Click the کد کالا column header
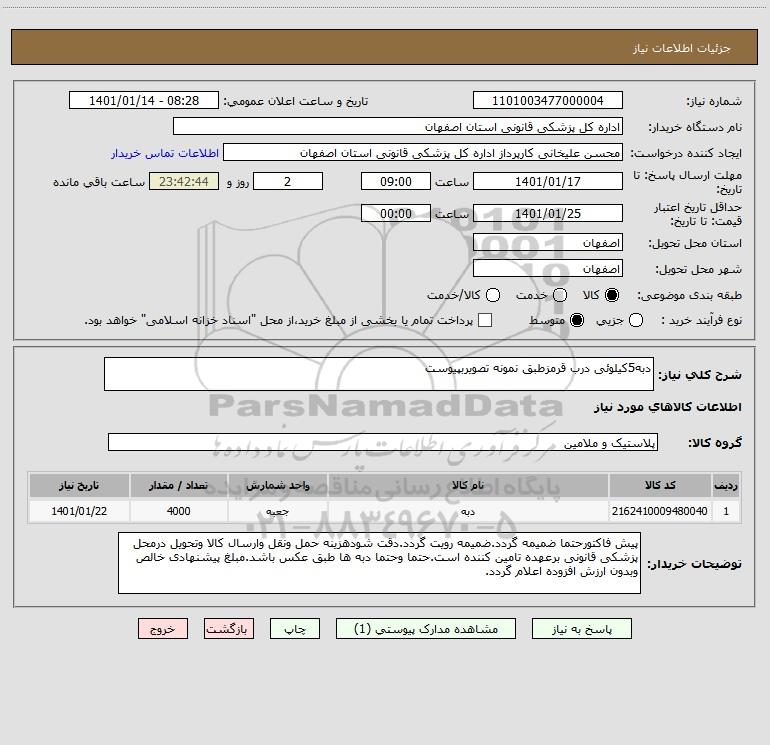Screen dimensions: 770x745 pos(660,485)
